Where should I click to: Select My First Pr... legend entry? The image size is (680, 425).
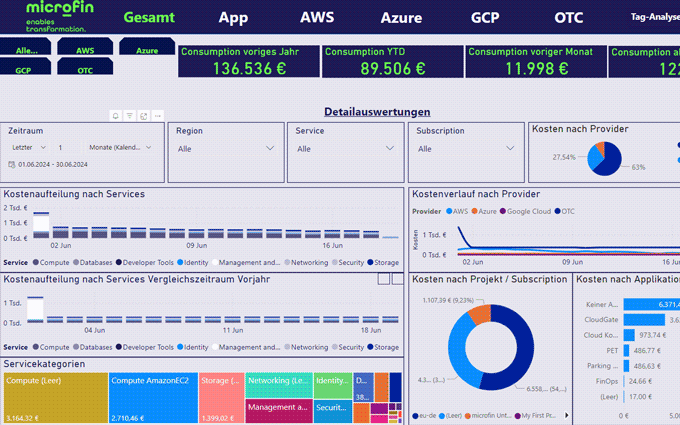click(535, 415)
